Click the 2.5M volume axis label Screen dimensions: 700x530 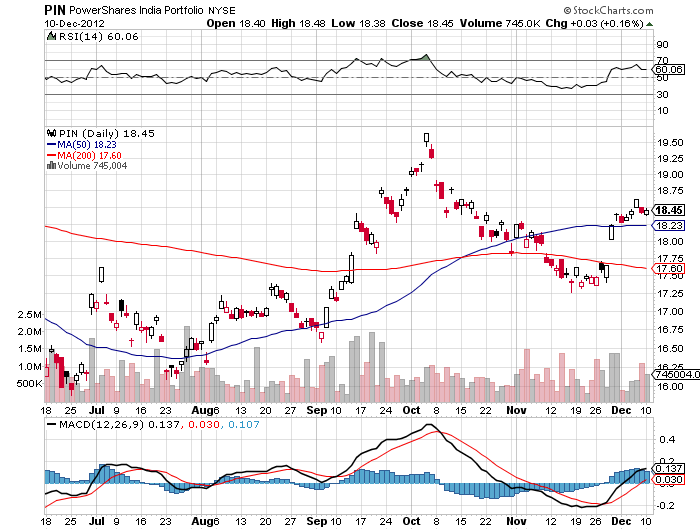(x=30, y=314)
